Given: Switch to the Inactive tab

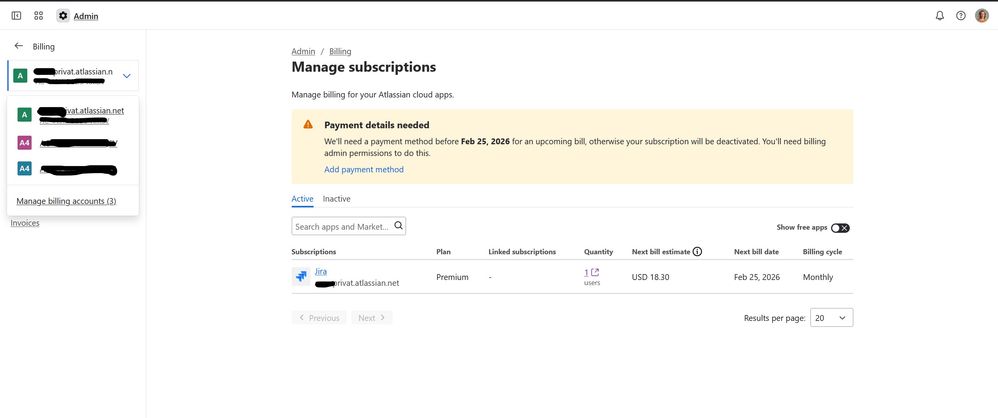Looking at the screenshot, I should [336, 199].
